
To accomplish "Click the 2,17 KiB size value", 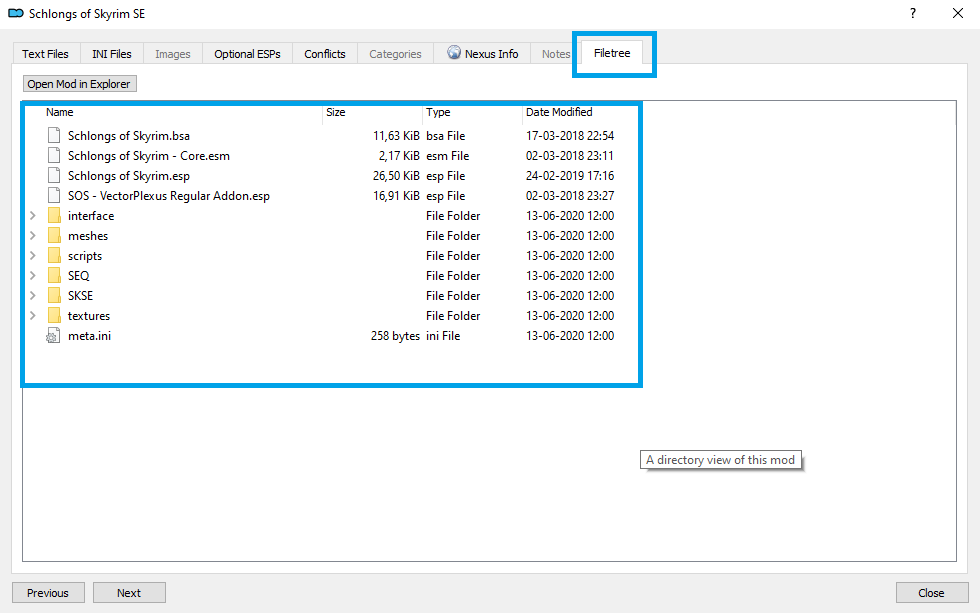I will point(399,156).
